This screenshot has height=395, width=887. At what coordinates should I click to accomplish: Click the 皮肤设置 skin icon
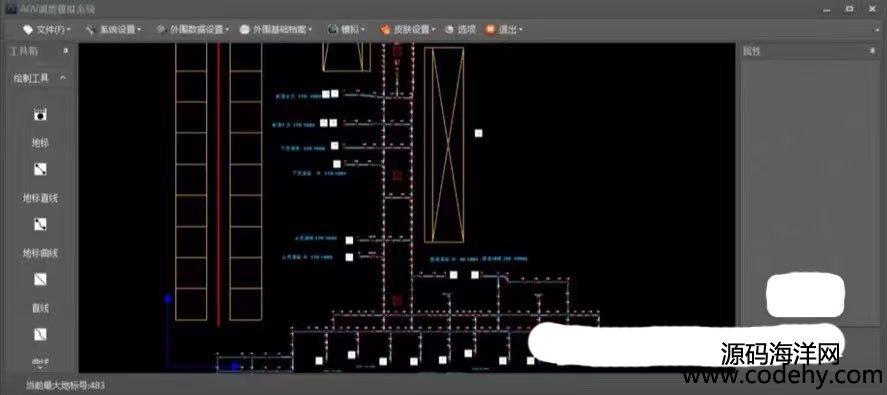(385, 29)
